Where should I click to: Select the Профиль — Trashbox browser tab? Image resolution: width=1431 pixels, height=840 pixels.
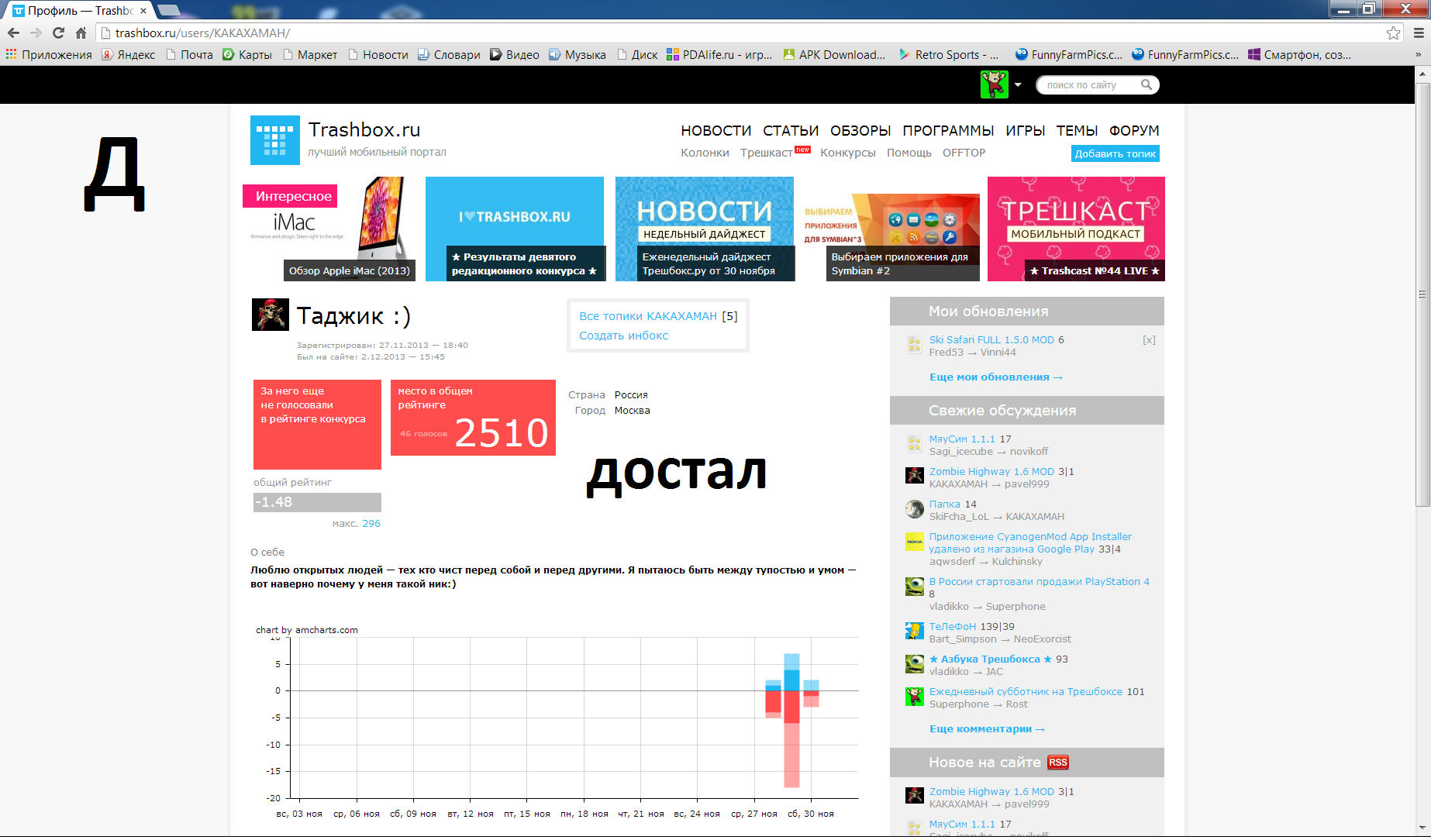(x=80, y=11)
